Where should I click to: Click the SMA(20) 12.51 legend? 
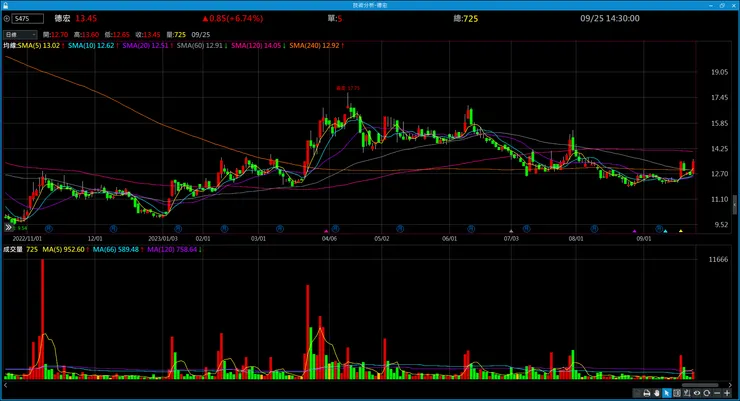pos(145,46)
